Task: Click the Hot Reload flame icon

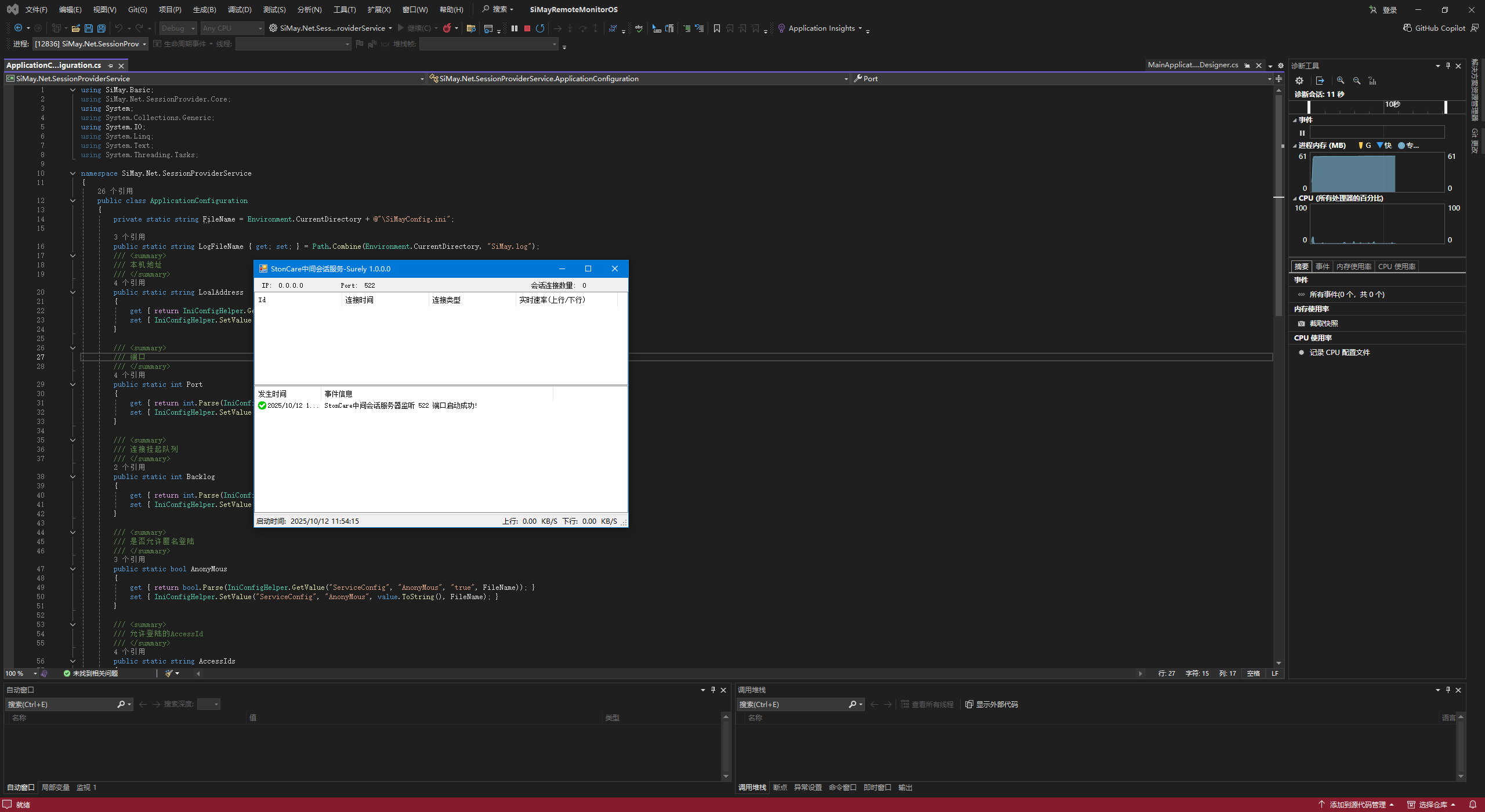Action: 447,28
